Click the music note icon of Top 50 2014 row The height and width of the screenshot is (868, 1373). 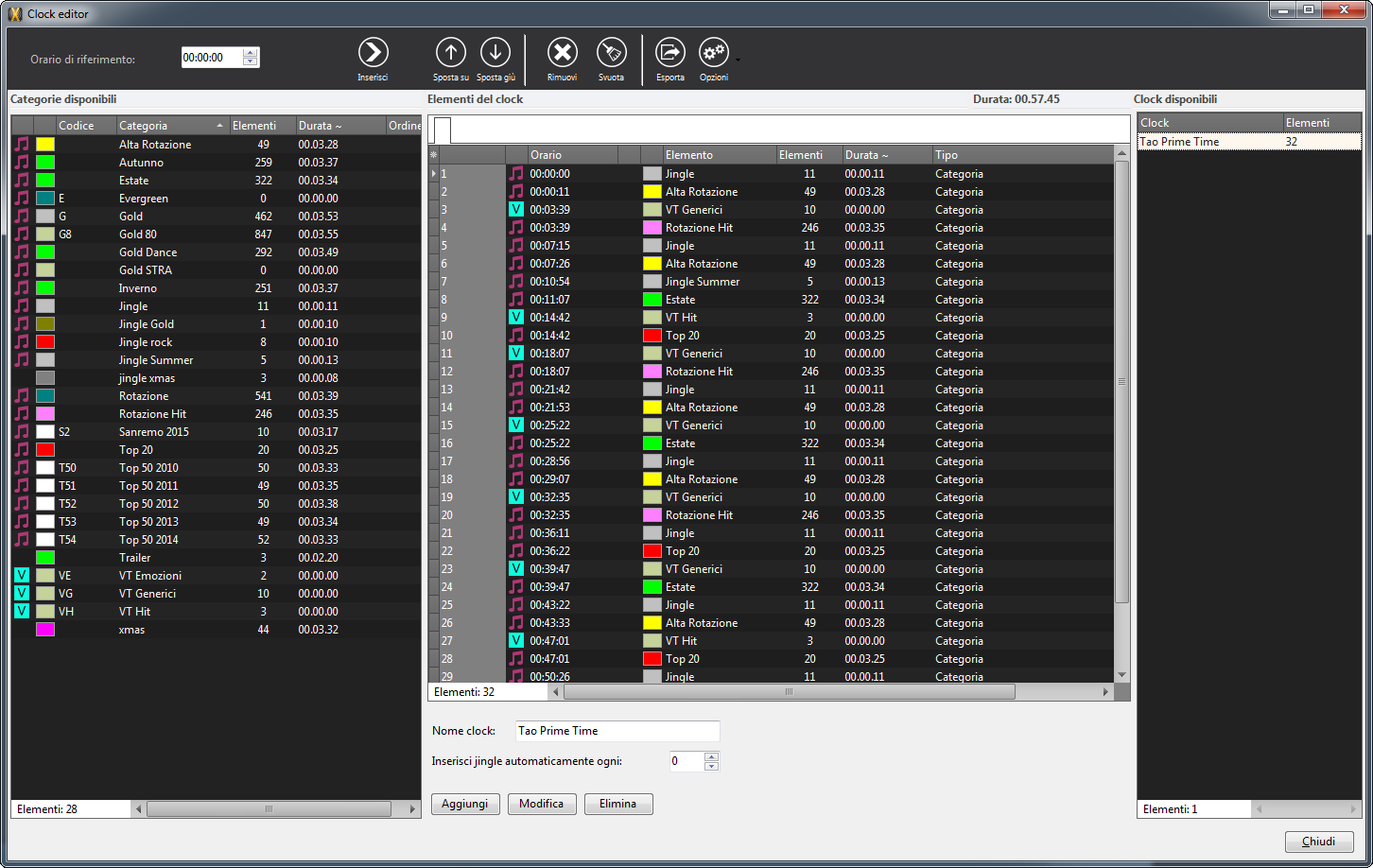click(x=22, y=540)
